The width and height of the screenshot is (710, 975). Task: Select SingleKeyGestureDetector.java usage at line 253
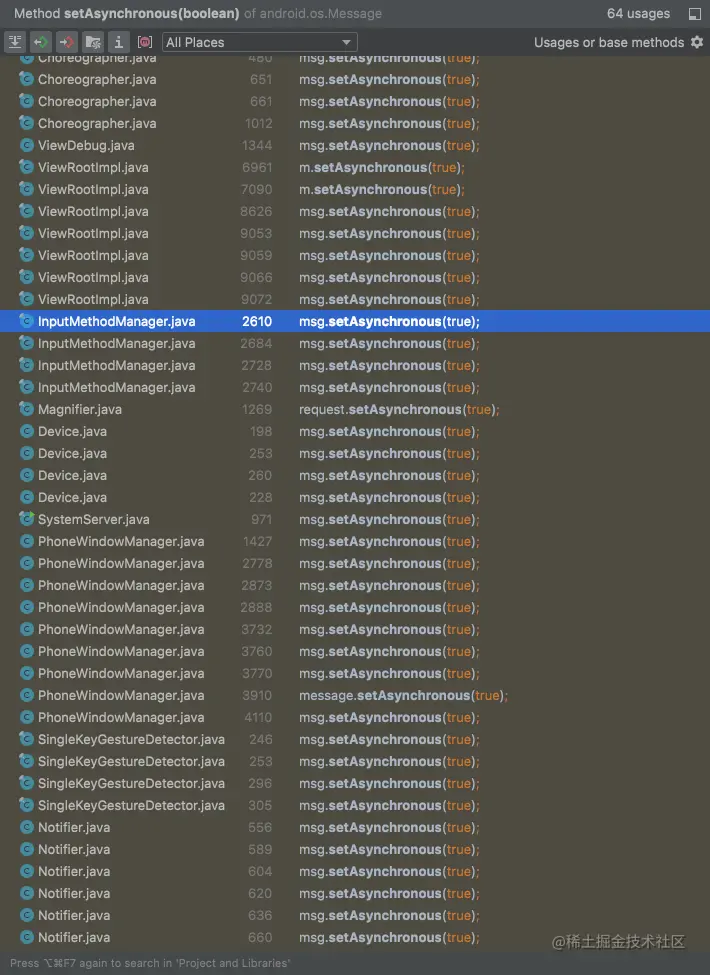click(355, 762)
